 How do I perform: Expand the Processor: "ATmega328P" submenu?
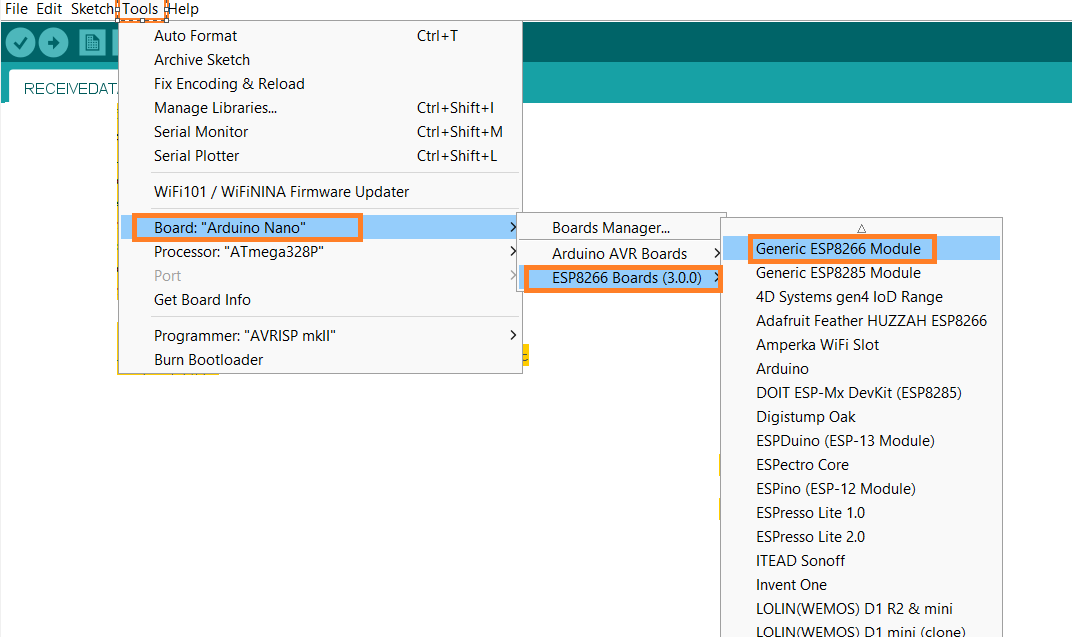320,252
